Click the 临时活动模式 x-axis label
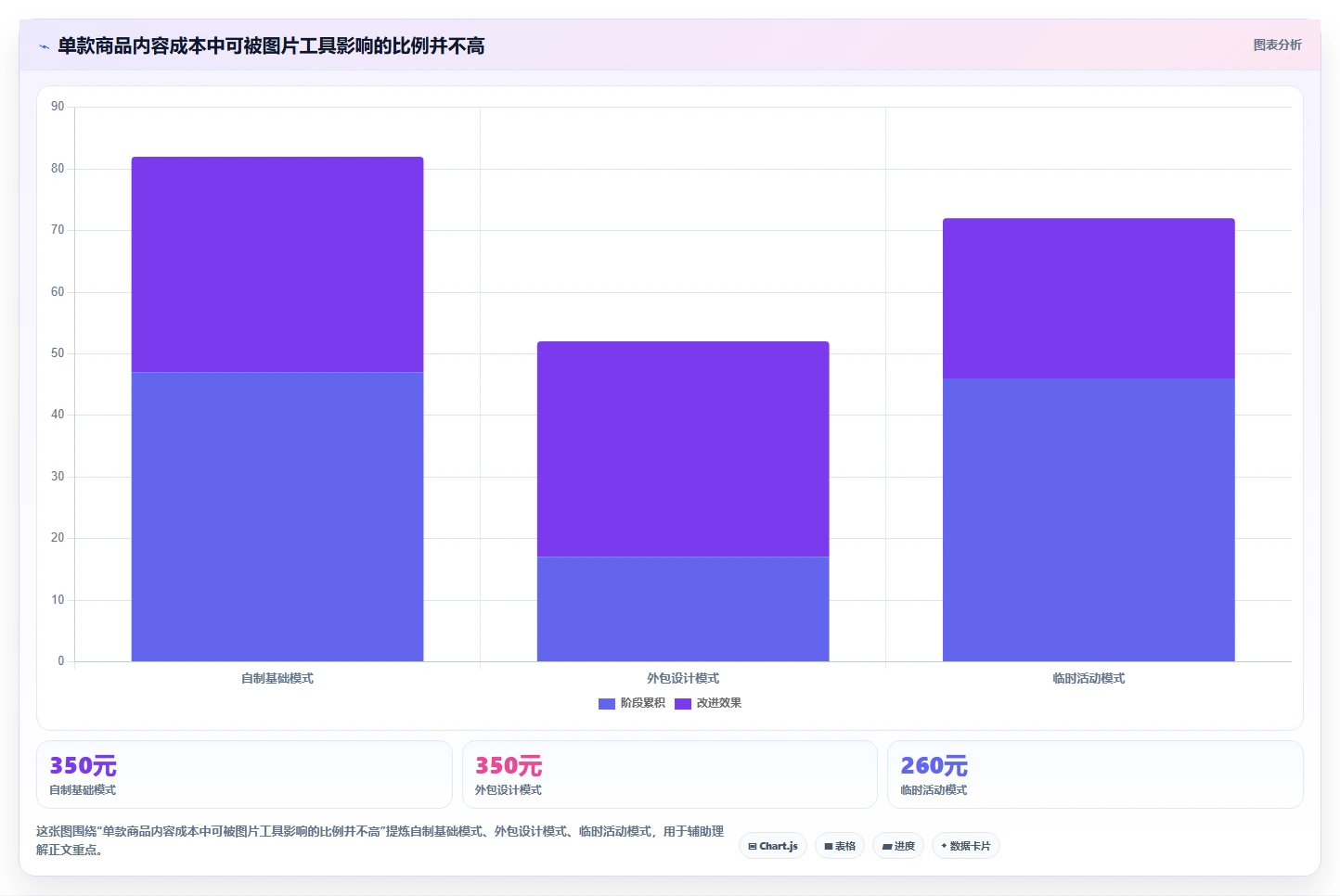The image size is (1340, 896). point(1089,679)
